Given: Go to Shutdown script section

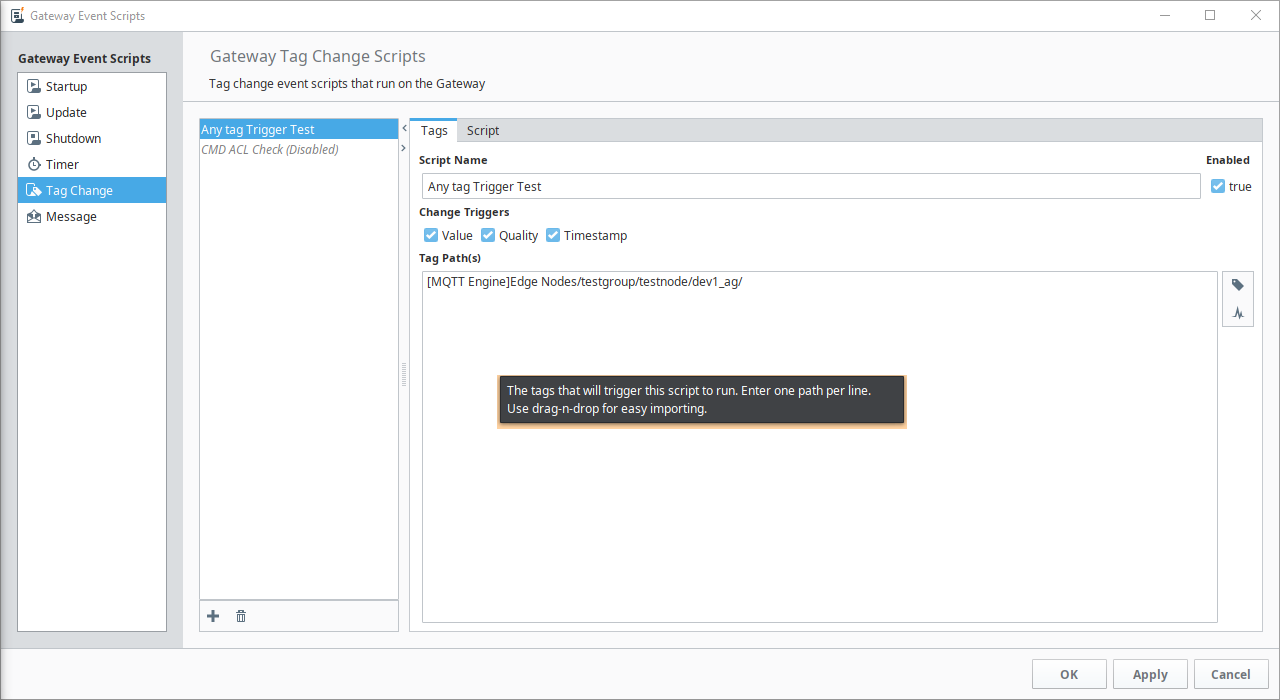Looking at the screenshot, I should click(x=73, y=139).
